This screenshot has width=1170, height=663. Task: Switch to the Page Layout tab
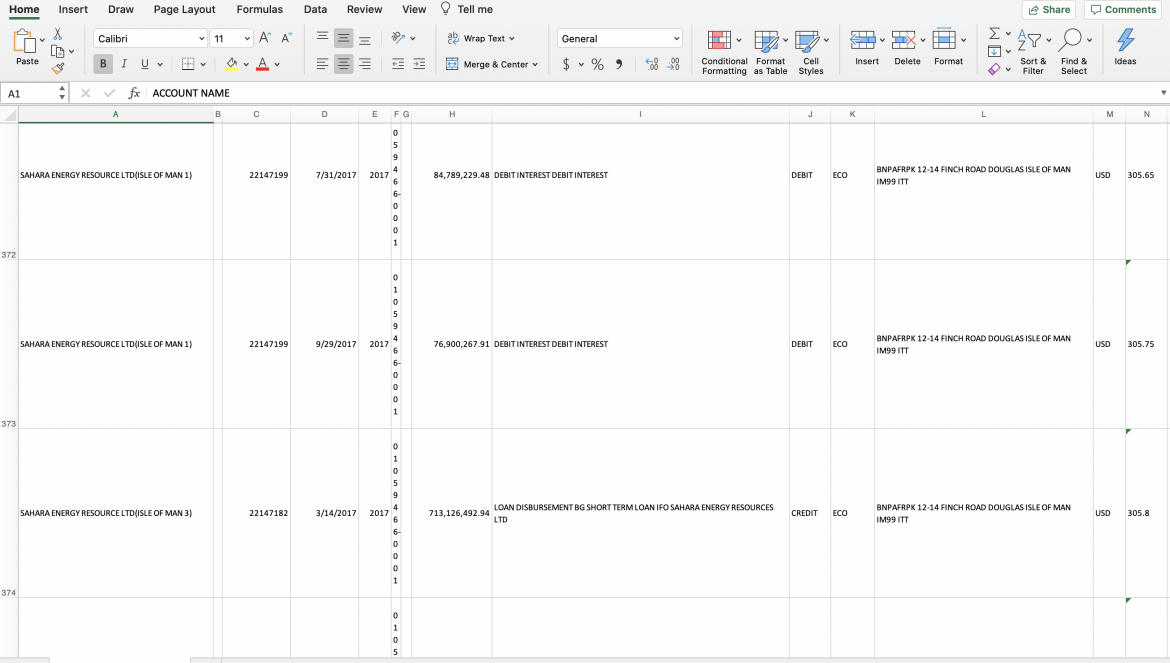(184, 9)
